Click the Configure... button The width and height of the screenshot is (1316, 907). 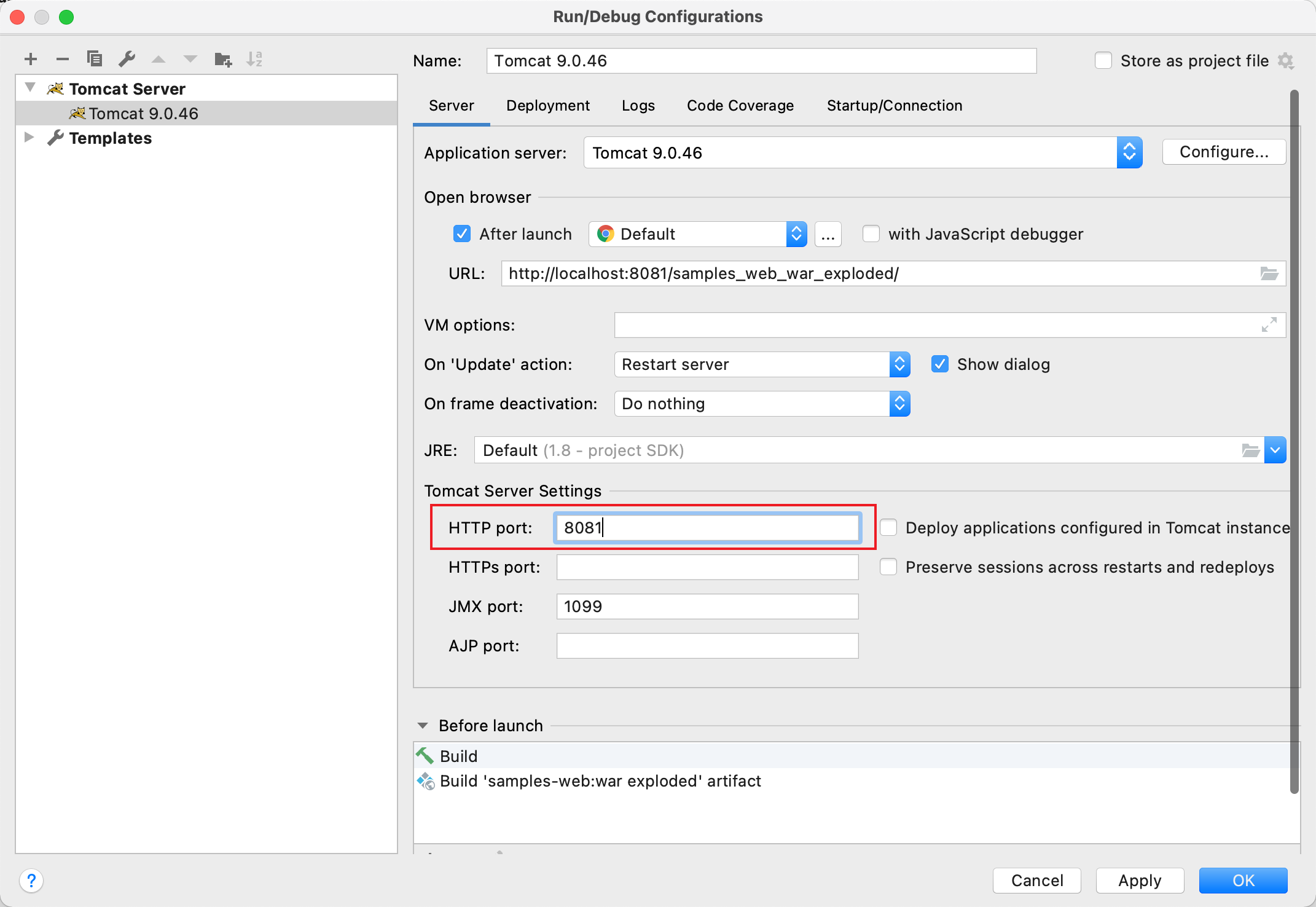point(1223,152)
